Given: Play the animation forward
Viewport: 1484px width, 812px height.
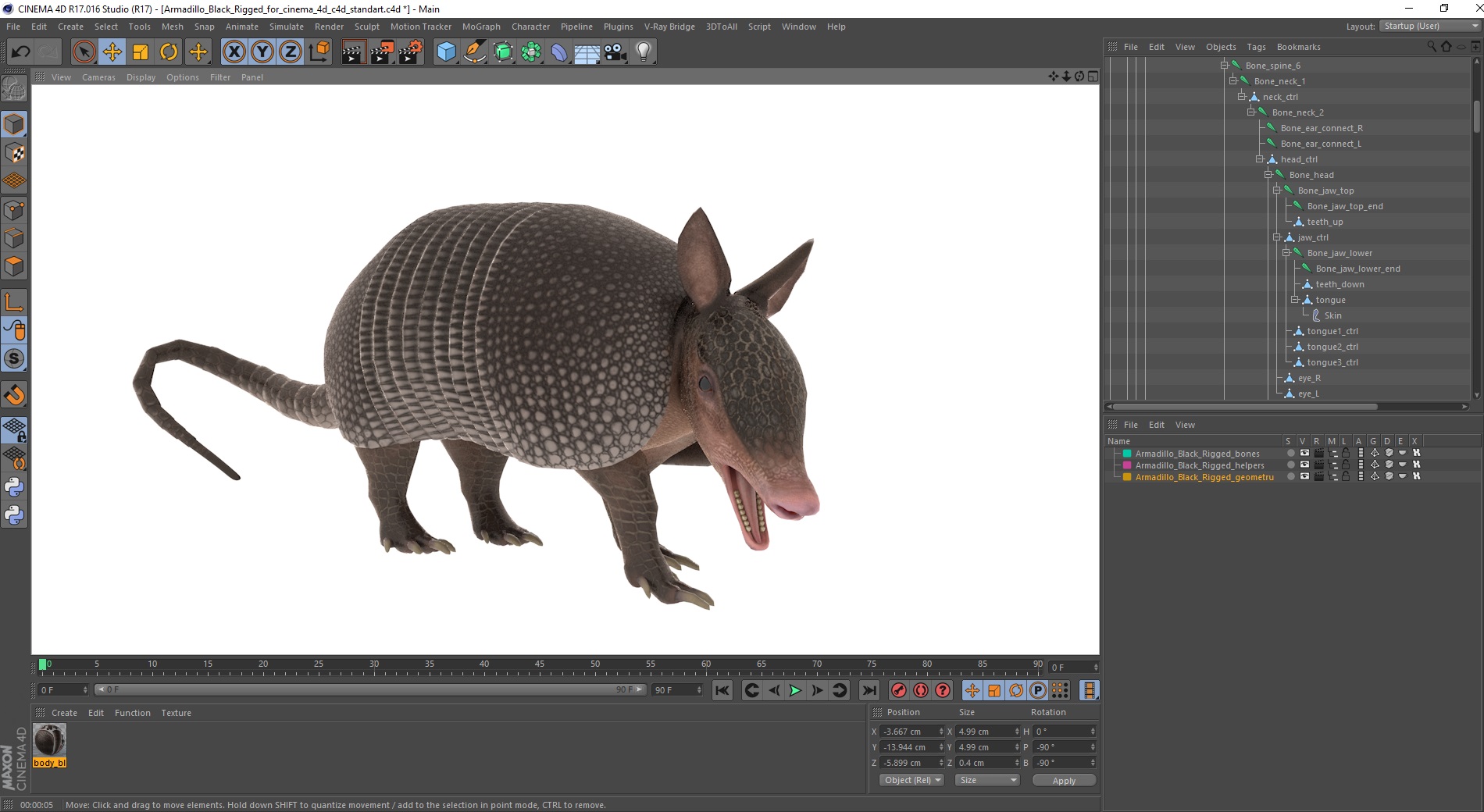Looking at the screenshot, I should click(795, 690).
